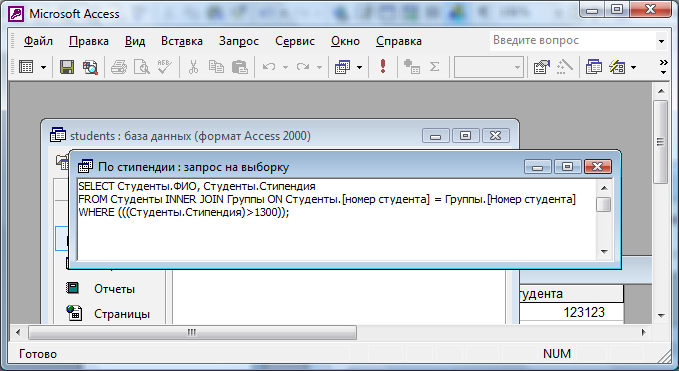Image resolution: width=679 pixels, height=371 pixels.
Task: Save the query with the floppy icon
Action: (x=67, y=67)
